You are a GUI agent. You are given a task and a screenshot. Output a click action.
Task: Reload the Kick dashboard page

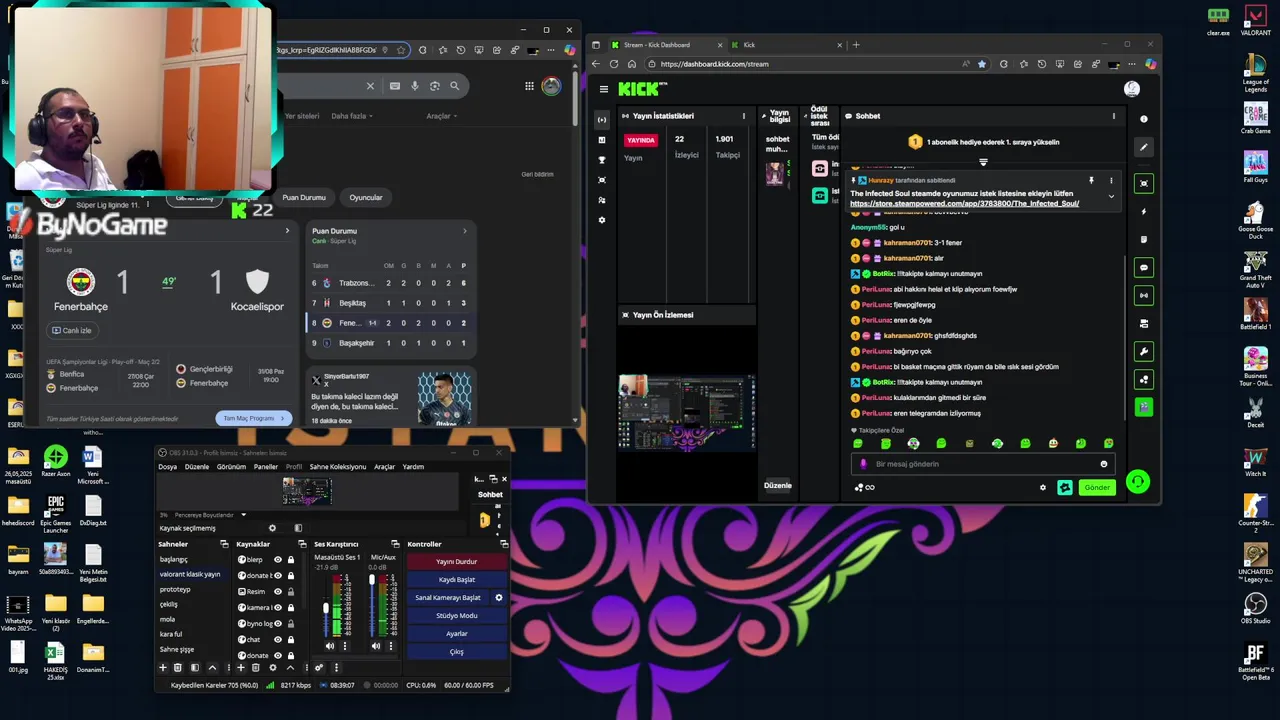(613, 64)
